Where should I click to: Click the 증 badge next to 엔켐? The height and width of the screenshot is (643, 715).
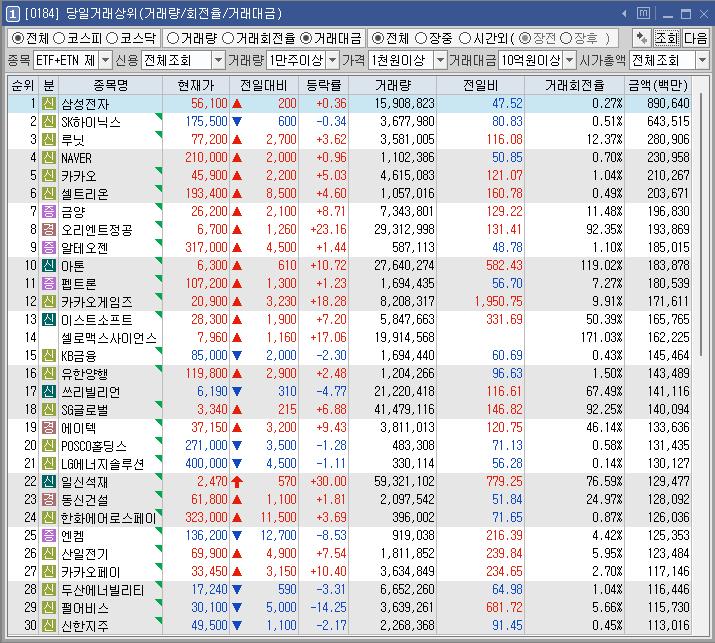coord(49,535)
